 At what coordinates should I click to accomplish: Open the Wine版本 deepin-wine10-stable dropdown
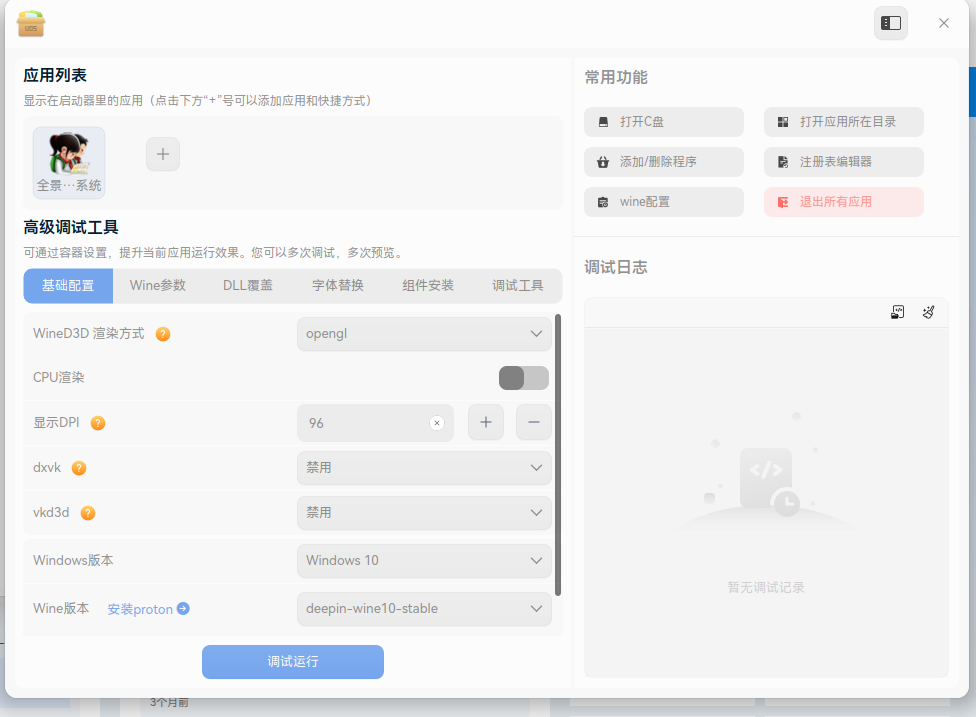424,609
